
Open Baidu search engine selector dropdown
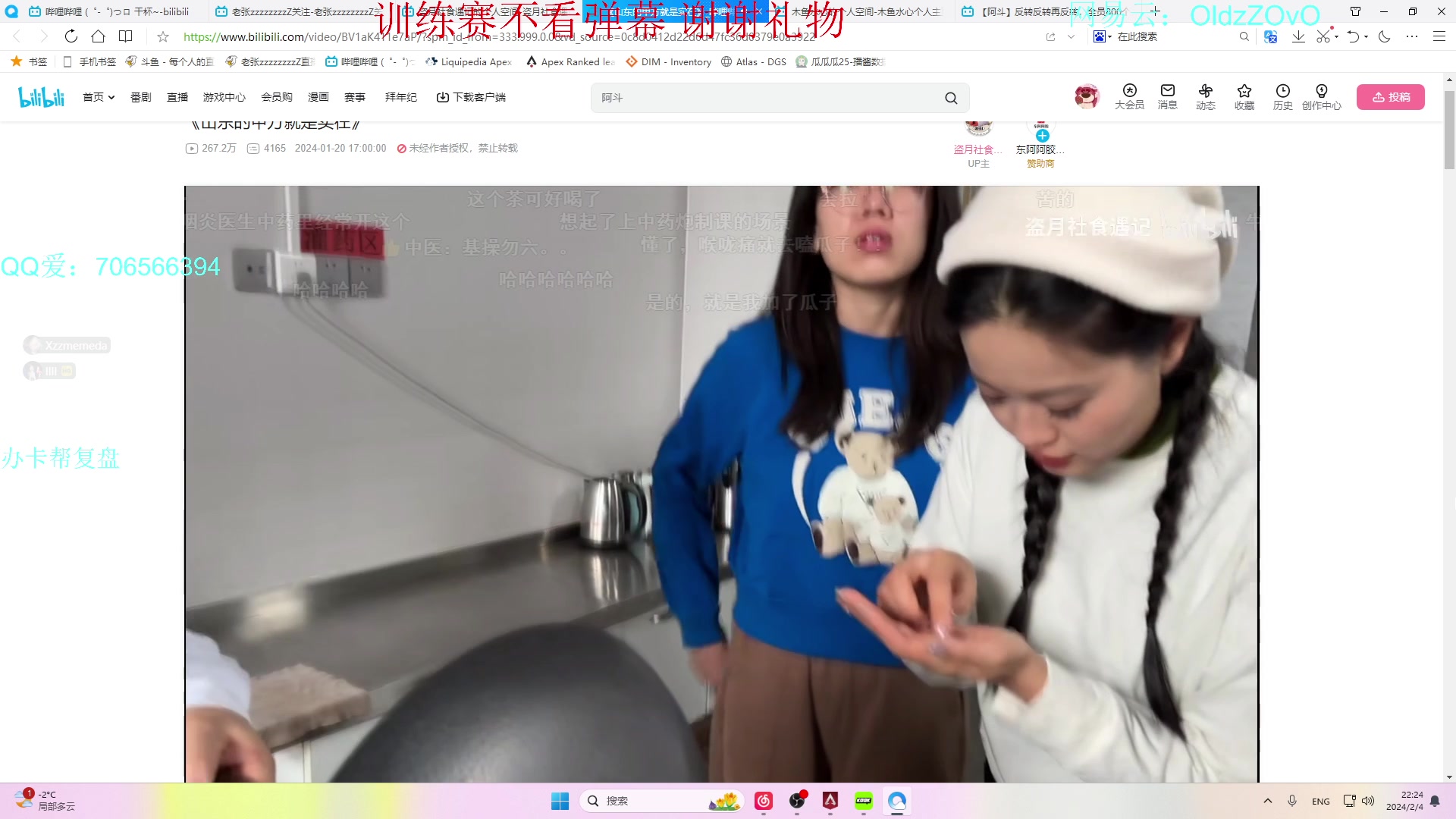1103,36
